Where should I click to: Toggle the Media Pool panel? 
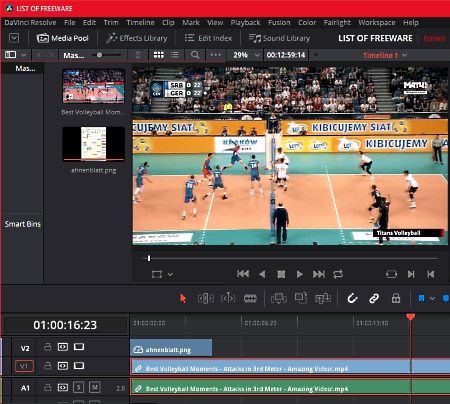click(x=62, y=38)
